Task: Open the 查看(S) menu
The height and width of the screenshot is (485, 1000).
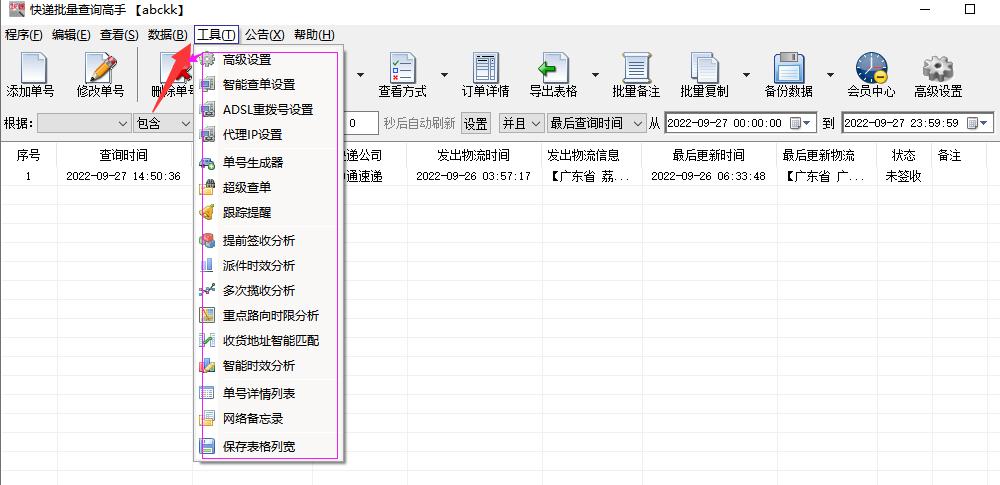Action: click(x=119, y=35)
